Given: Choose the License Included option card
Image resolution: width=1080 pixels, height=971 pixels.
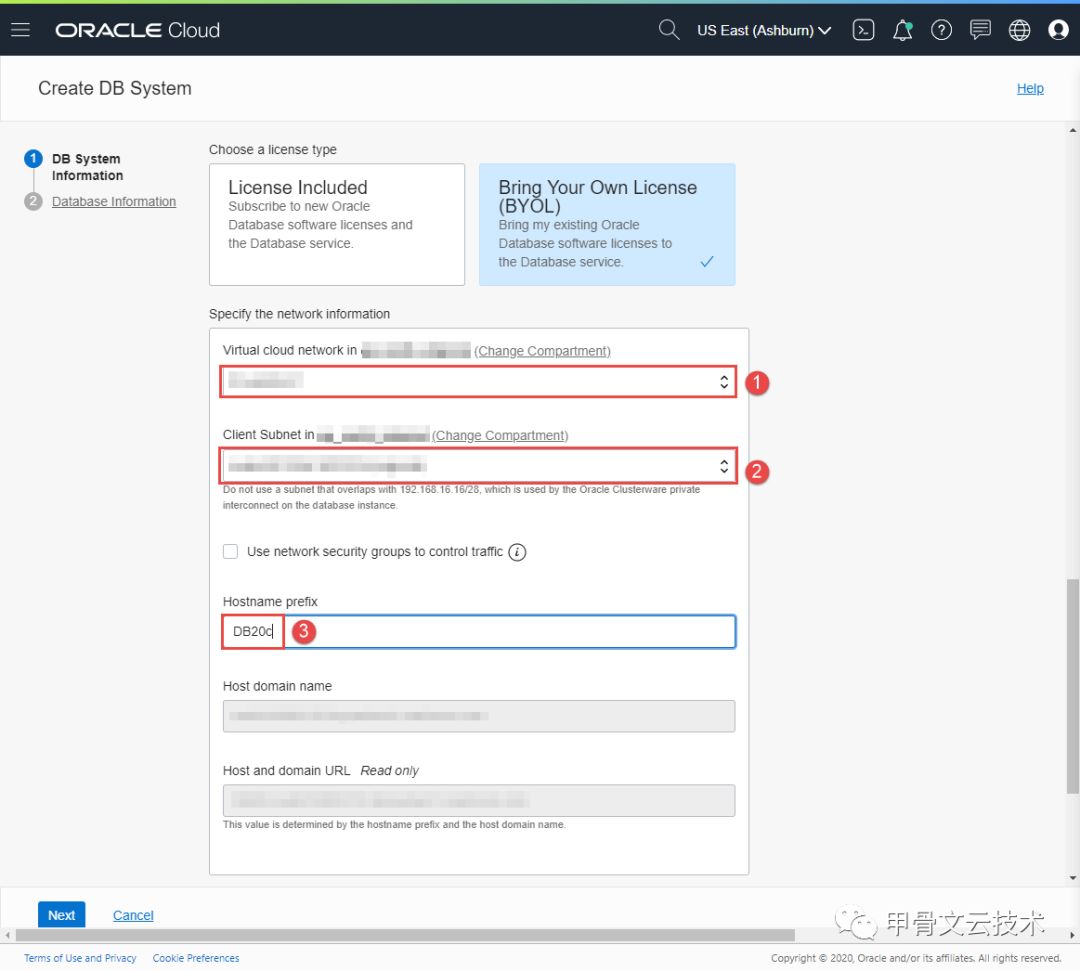Looking at the screenshot, I should pos(337,225).
